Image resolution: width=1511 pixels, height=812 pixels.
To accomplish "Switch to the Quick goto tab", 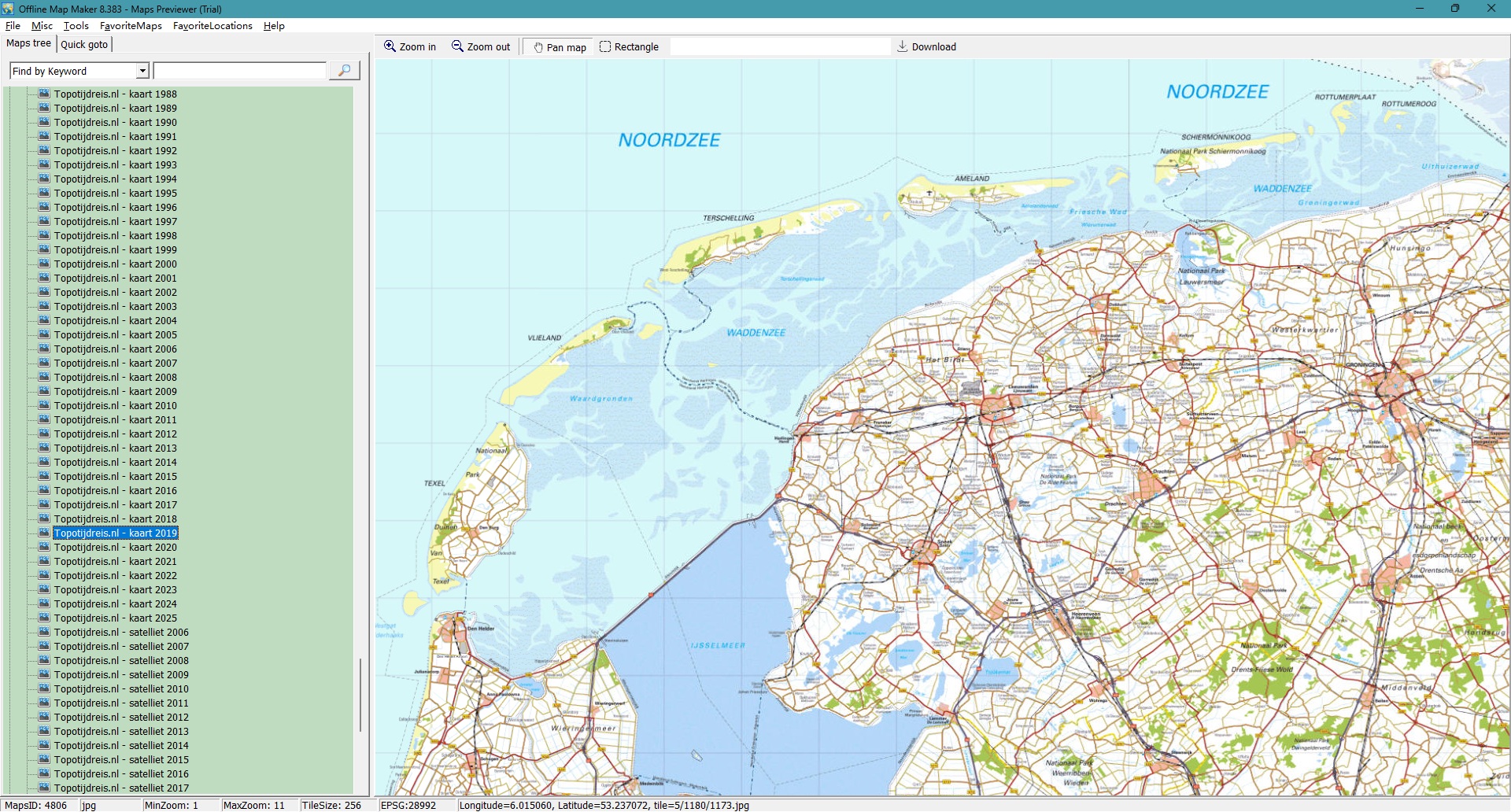I will 84,45.
